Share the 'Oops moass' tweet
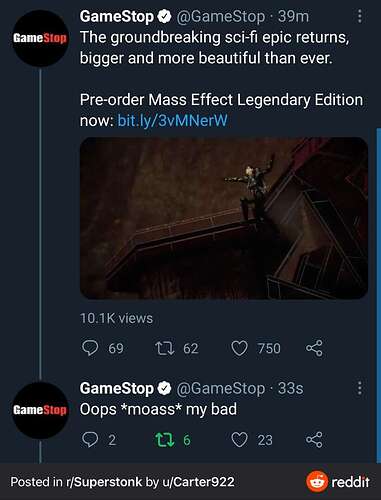 [314, 440]
